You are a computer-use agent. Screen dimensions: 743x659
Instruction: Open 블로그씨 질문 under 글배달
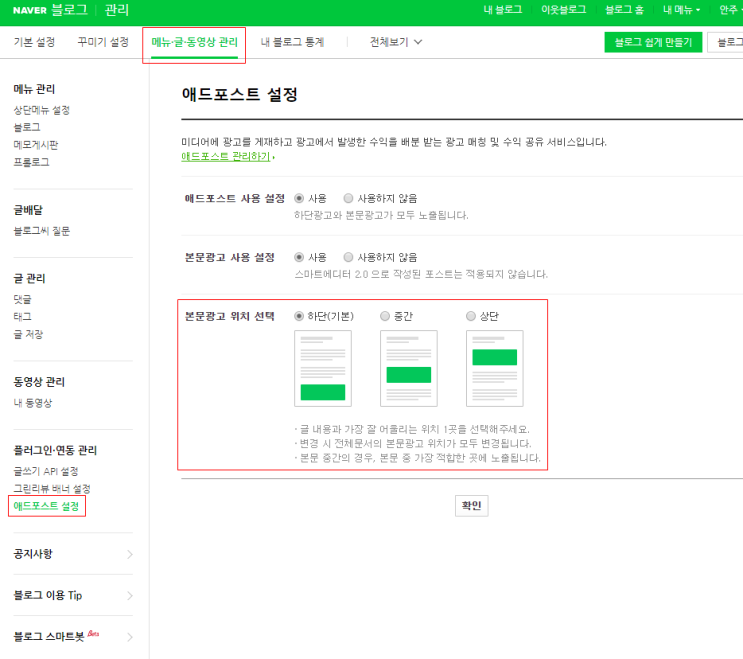(x=42, y=231)
